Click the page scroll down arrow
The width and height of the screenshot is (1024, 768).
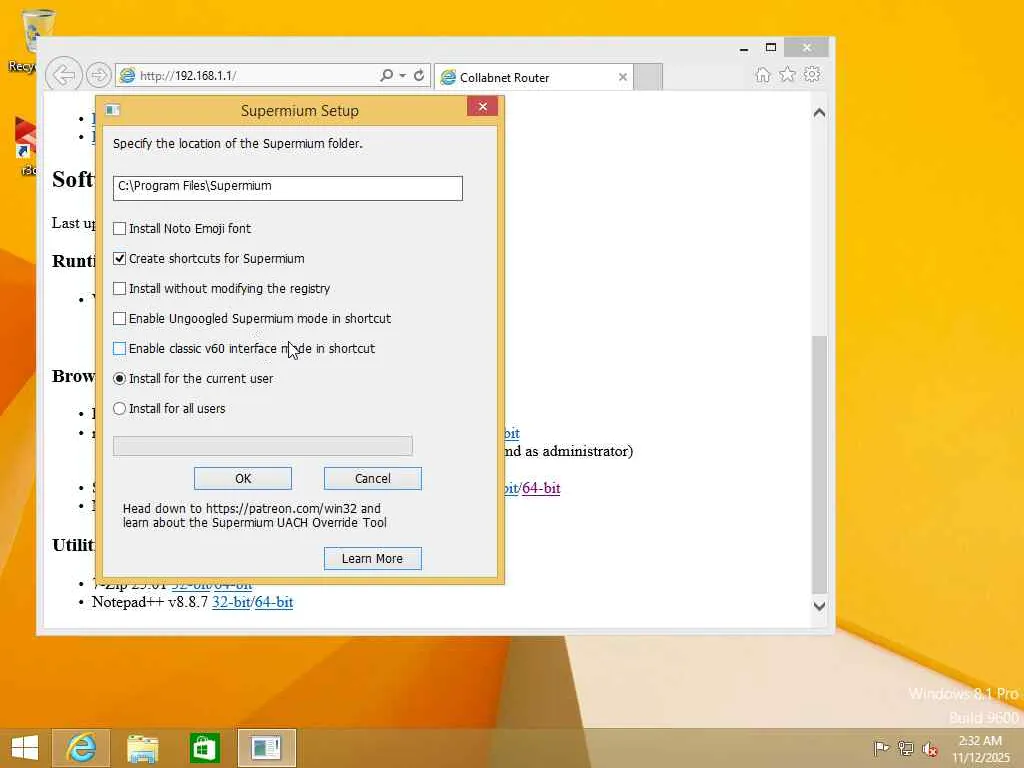coord(820,606)
